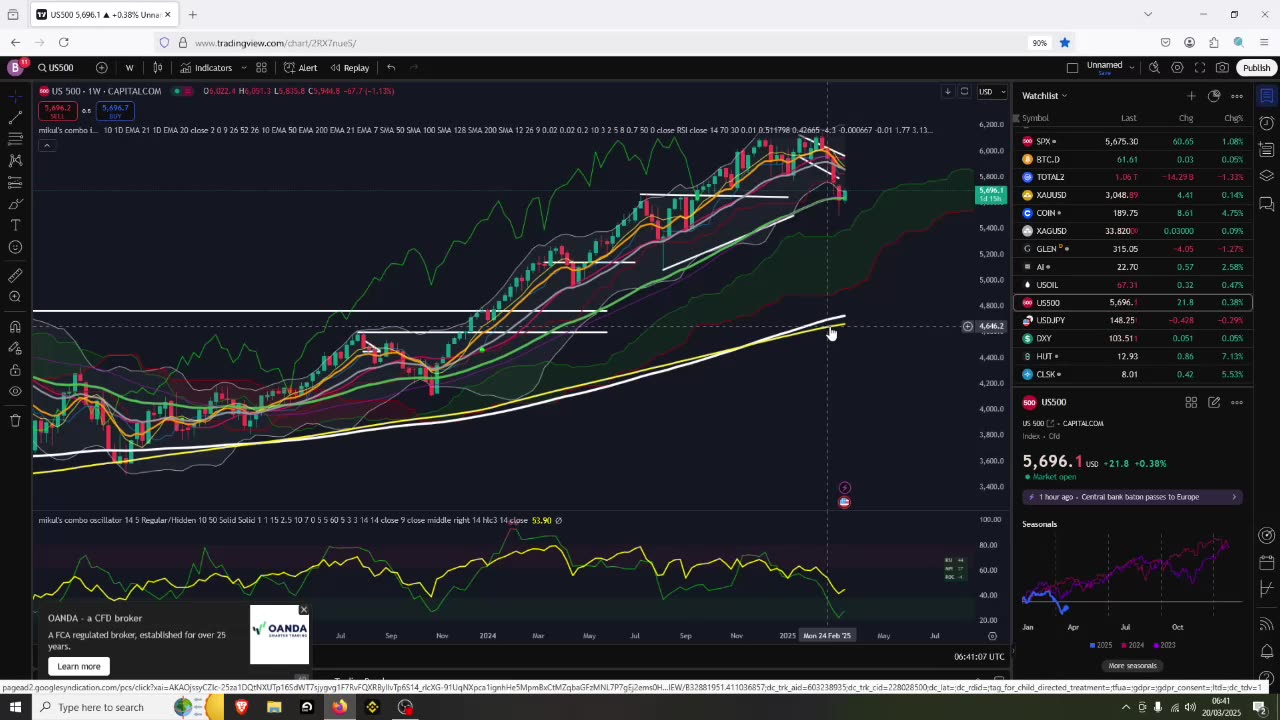
Task: Select USDJPY in the watchlist
Action: tap(1132, 320)
